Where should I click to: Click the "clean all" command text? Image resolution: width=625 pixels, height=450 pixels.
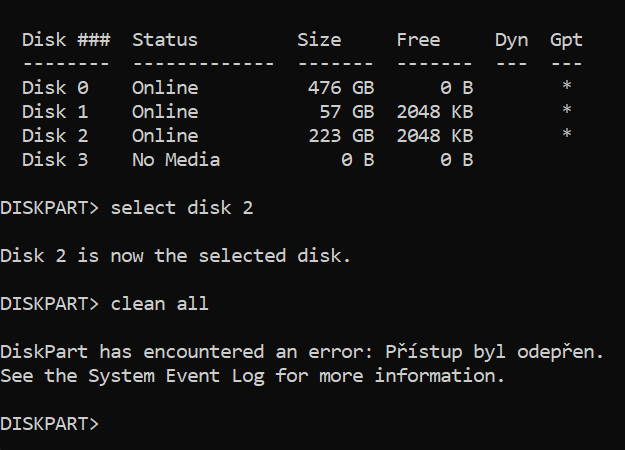(x=160, y=304)
